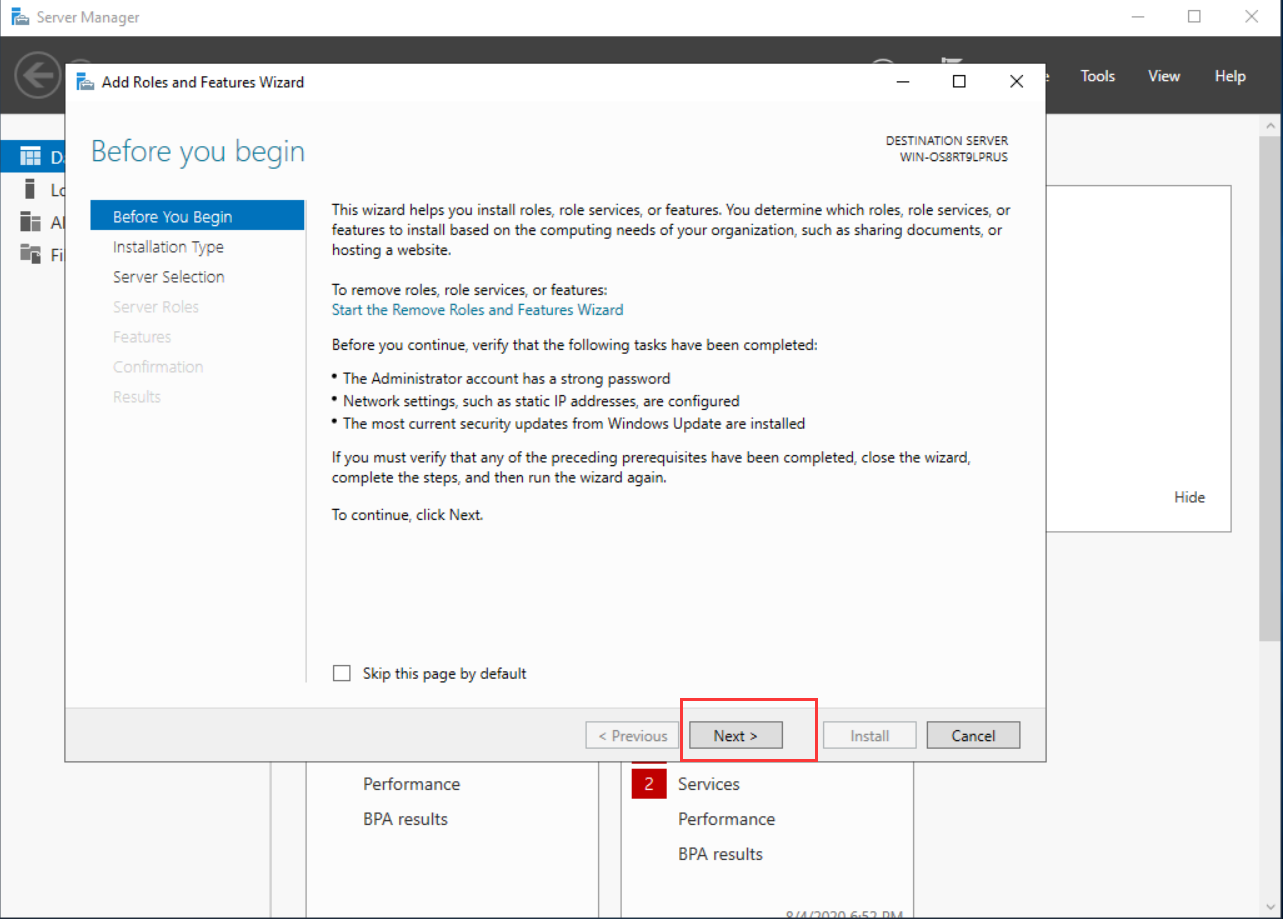Open Start the Remove Roles and Features Wizard link
The height and width of the screenshot is (919, 1283).
[x=477, y=310]
